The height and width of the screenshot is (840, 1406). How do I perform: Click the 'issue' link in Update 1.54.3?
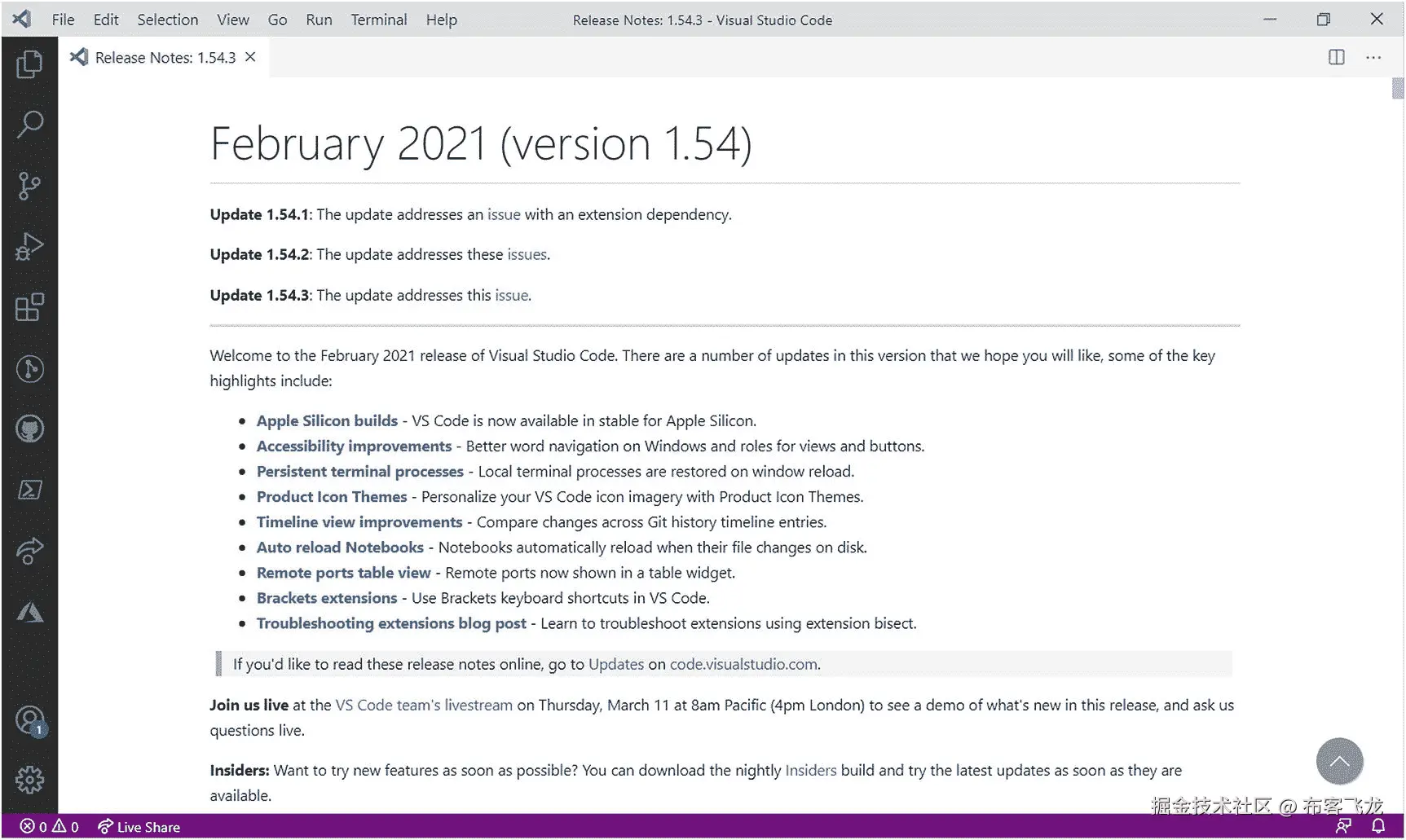click(x=512, y=295)
